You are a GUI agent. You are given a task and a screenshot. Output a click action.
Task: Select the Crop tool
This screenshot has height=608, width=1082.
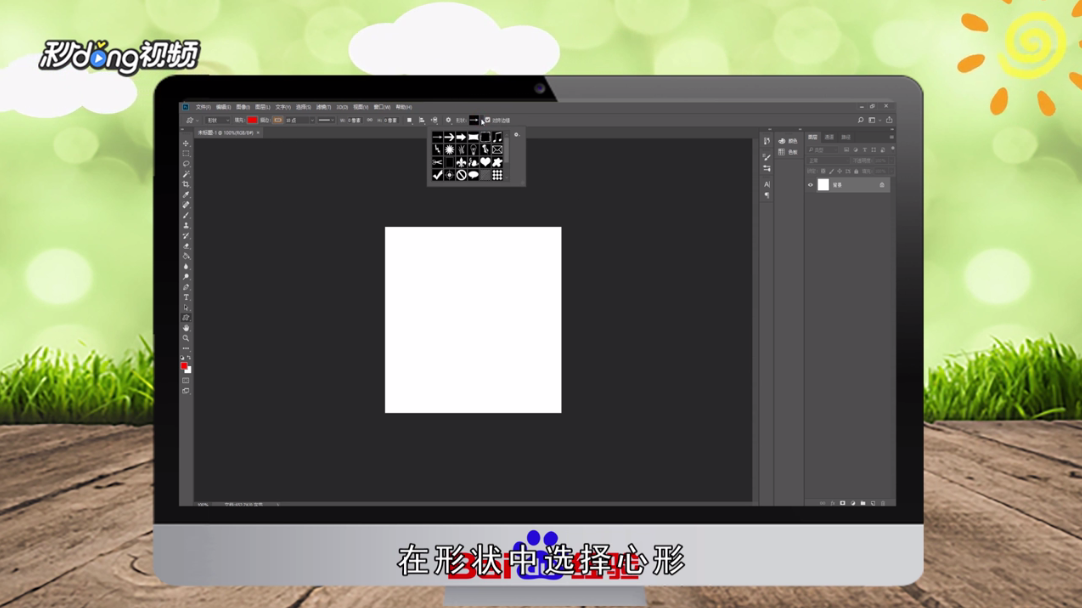click(186, 184)
